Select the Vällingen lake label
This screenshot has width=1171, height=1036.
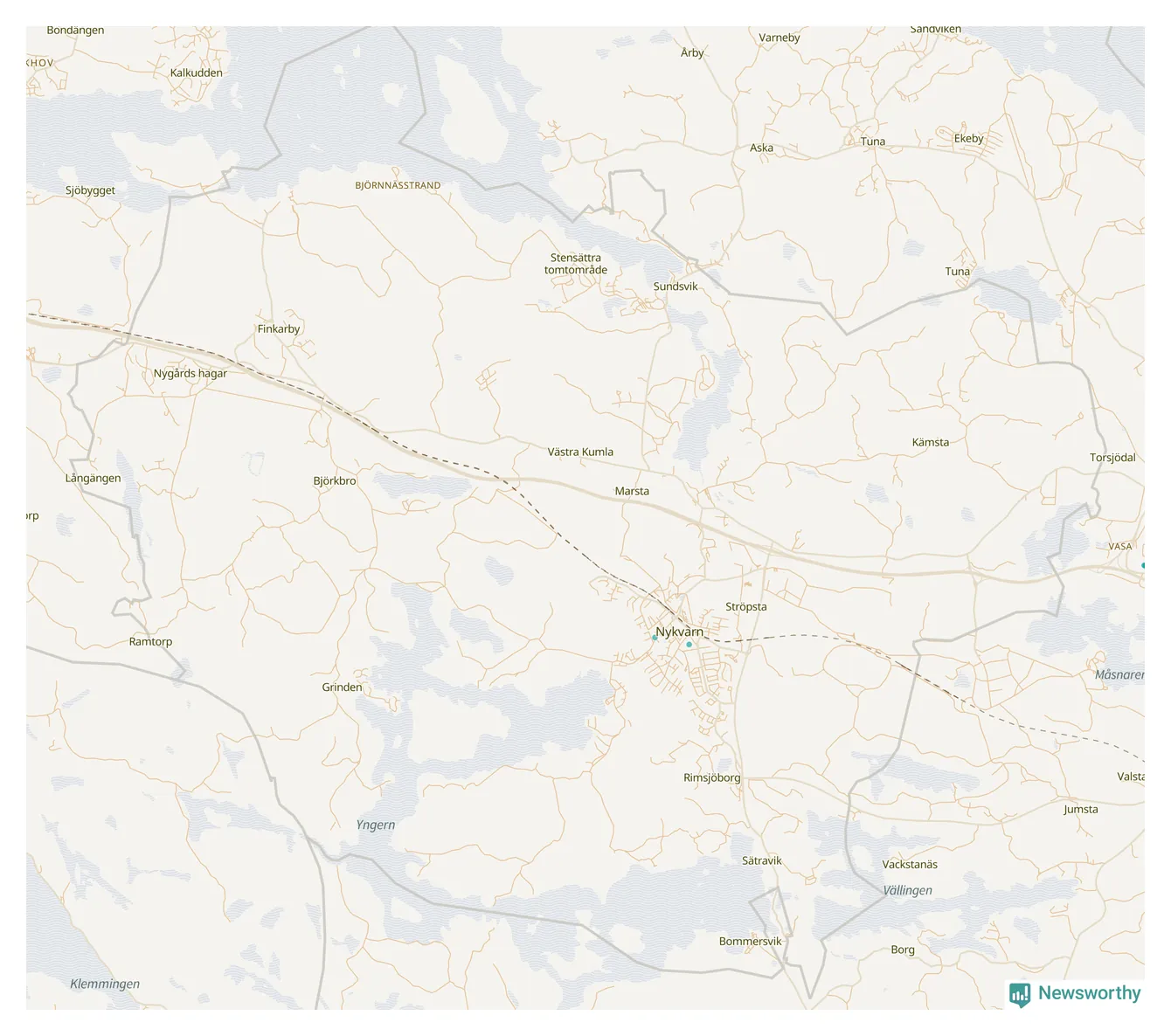tap(907, 891)
